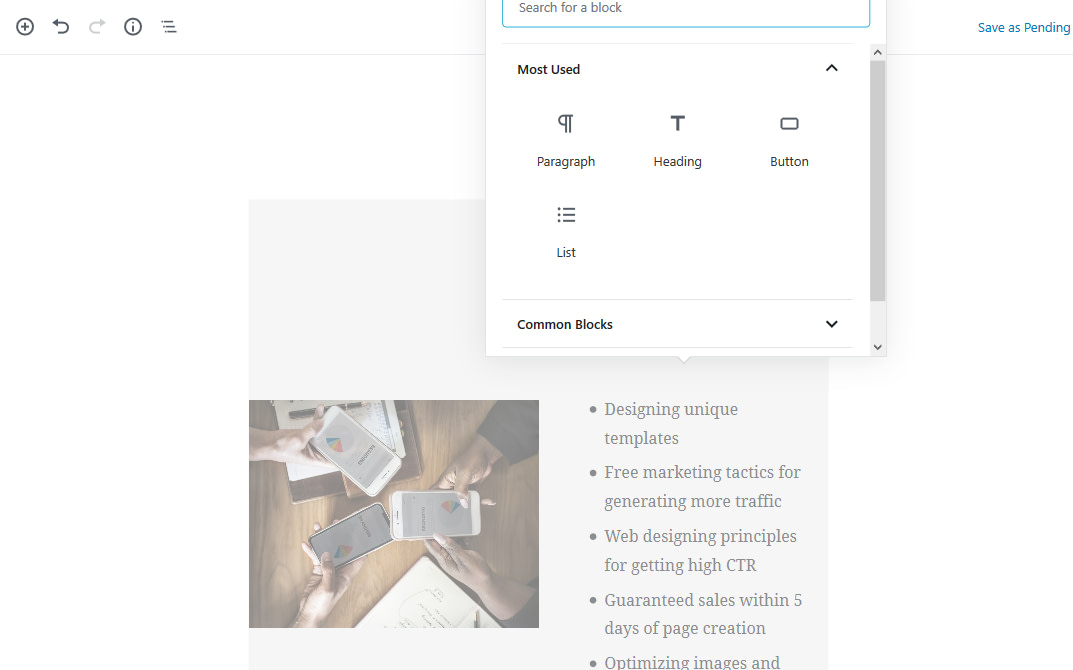
Task: Select the image of hands holding phones
Action: click(394, 514)
